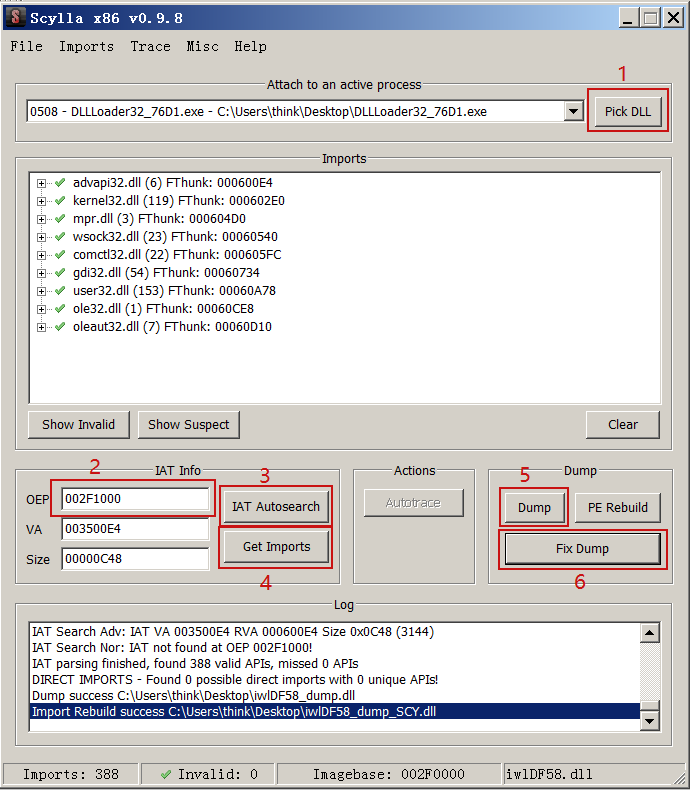This screenshot has width=690, height=790.
Task: Select the user32.dll (153) tree row
Action: (x=174, y=291)
